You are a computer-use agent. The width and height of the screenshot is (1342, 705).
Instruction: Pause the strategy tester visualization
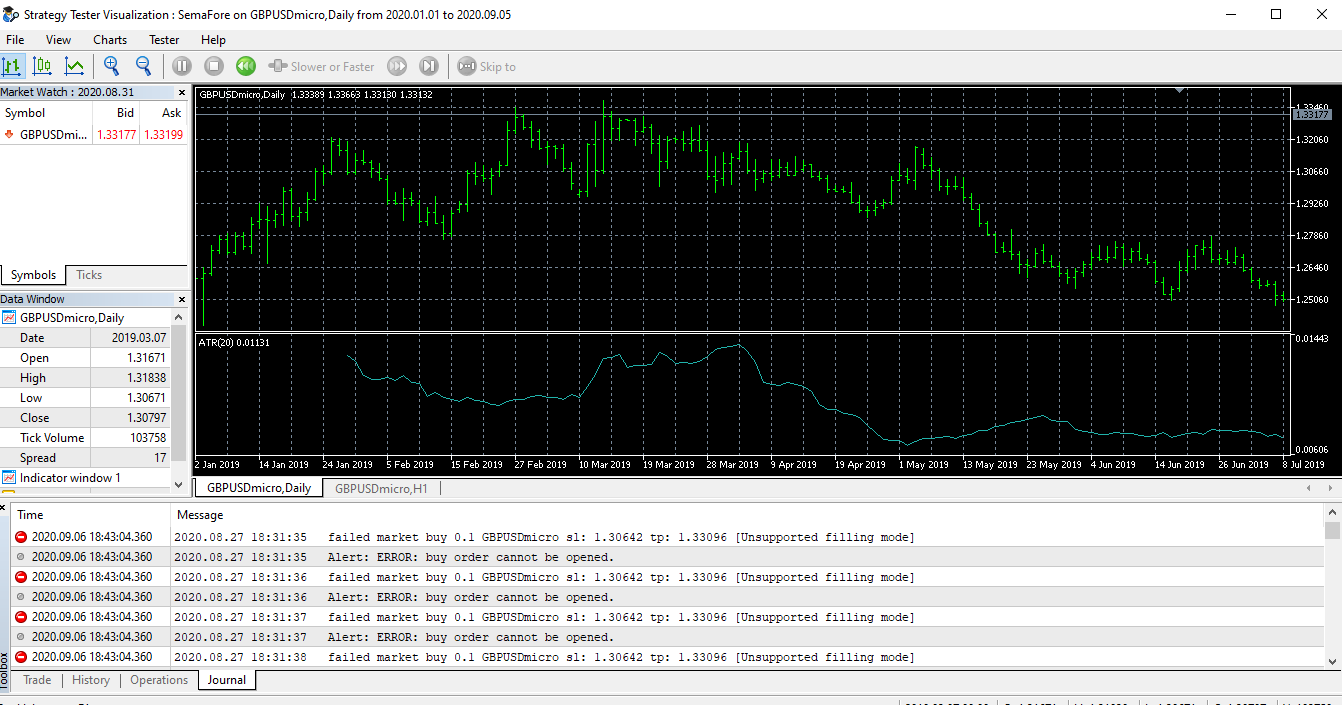(181, 66)
